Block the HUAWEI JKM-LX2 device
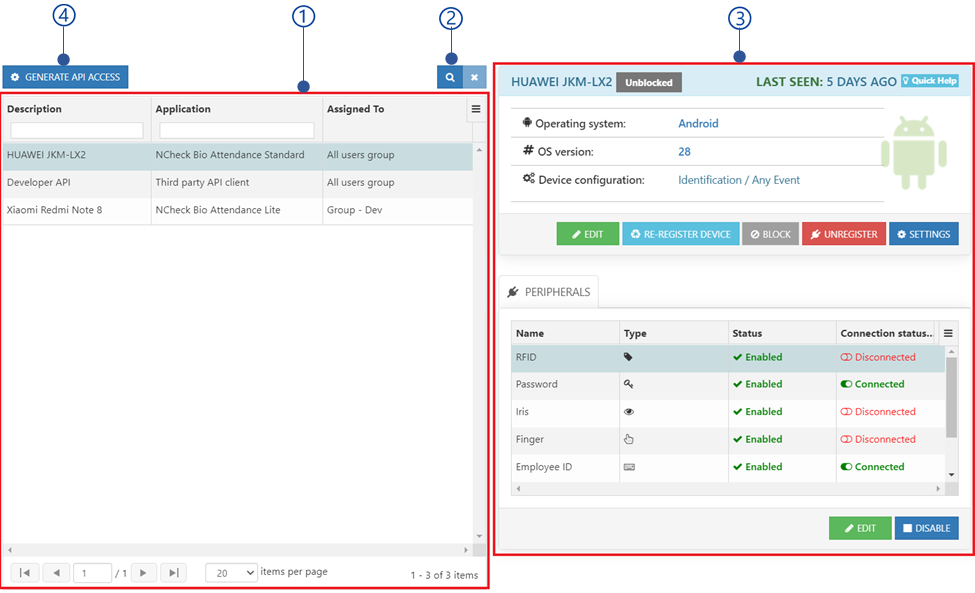 pos(770,234)
